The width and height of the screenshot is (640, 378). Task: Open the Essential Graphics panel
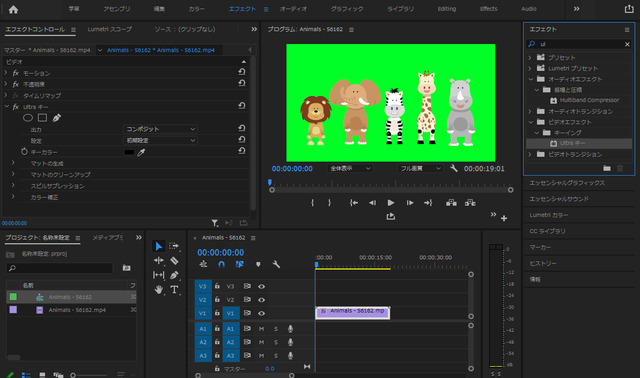click(x=567, y=183)
